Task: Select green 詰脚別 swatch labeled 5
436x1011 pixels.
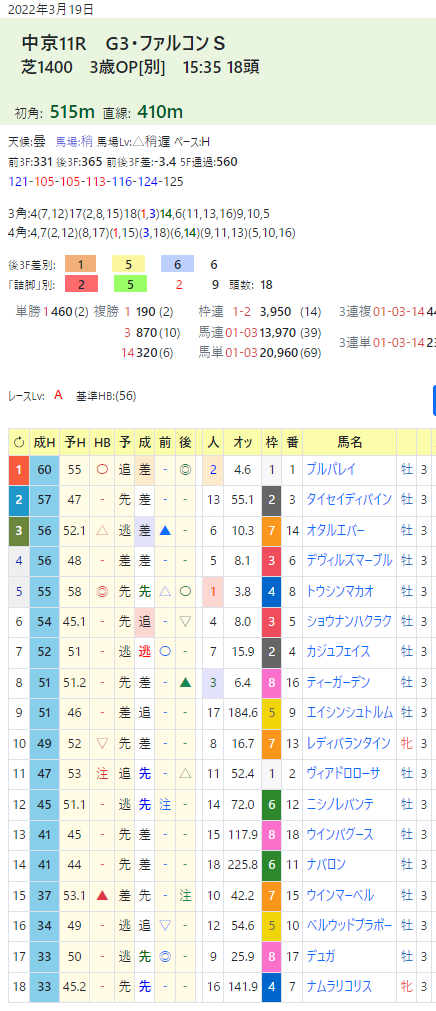Action: (128, 284)
